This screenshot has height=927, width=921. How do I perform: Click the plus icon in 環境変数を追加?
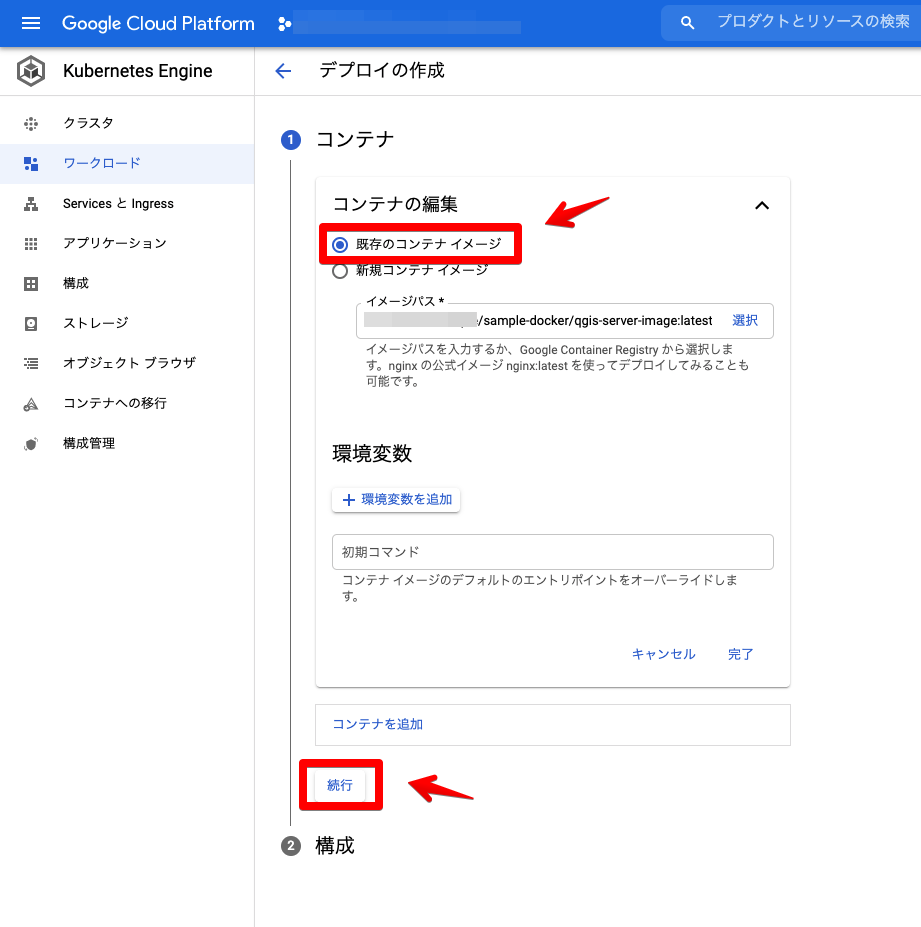click(349, 500)
